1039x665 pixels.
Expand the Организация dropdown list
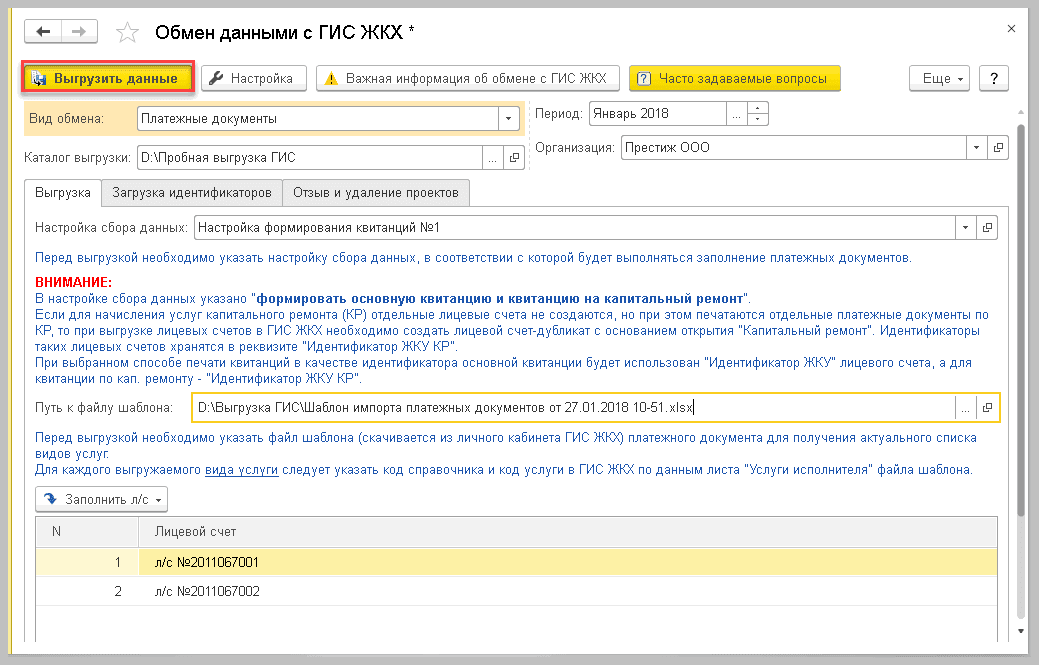[975, 147]
